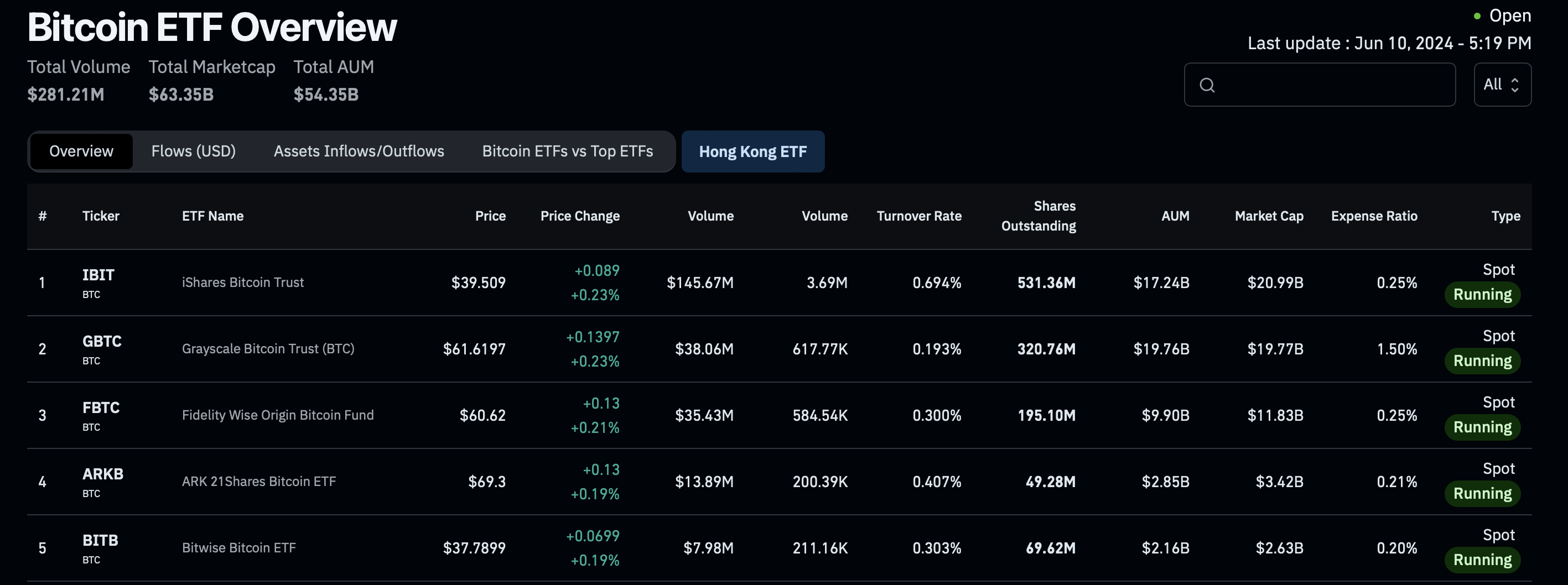Click the Running badge for IBIT
The height and width of the screenshot is (585, 1568).
pos(1482,295)
